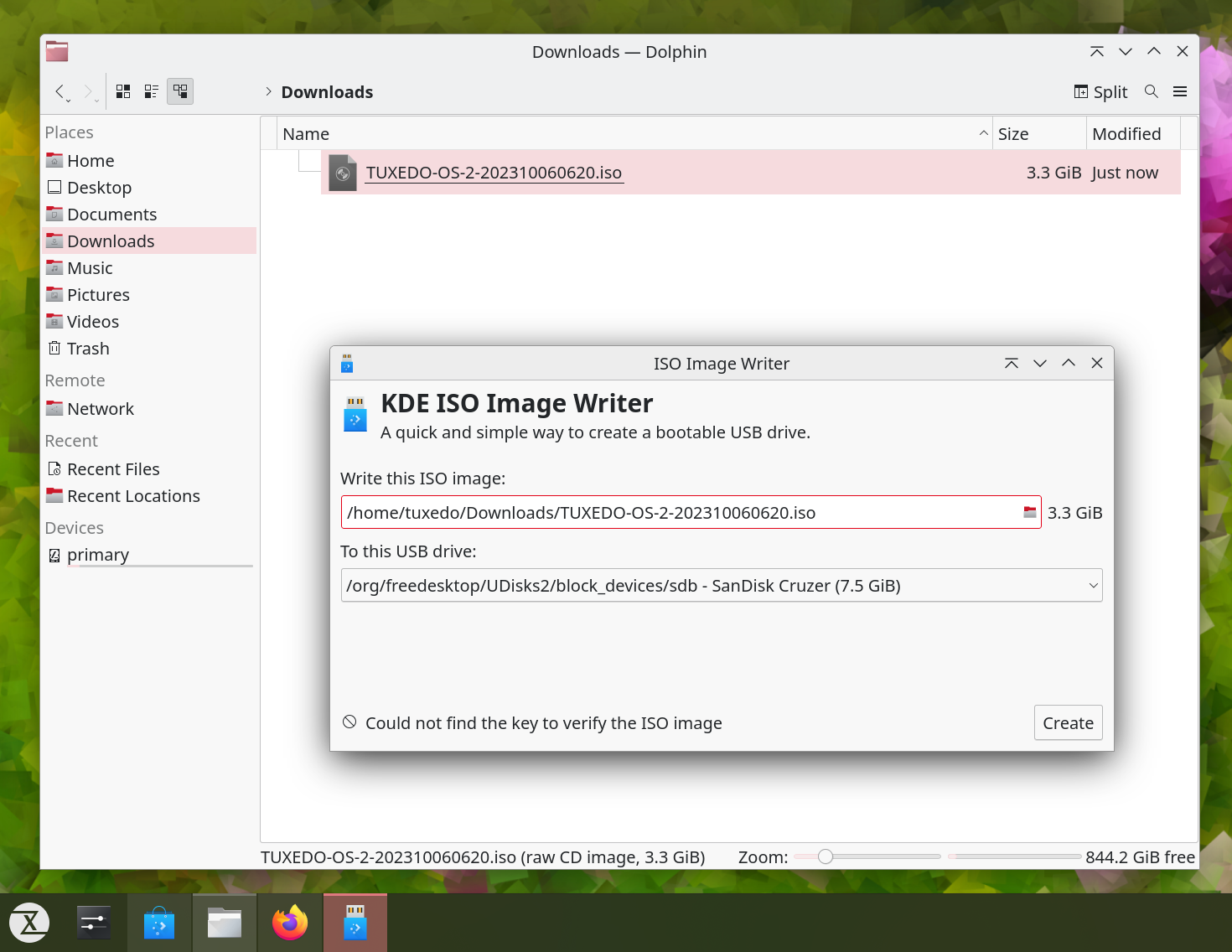
Task: Open the primary device
Action: tap(149, 555)
